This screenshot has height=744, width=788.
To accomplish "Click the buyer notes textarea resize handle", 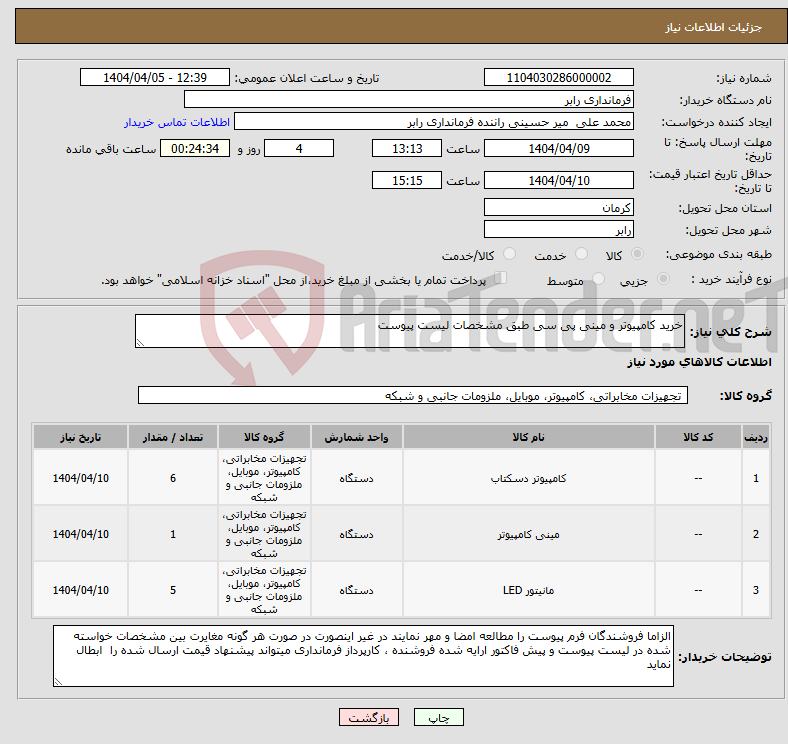I will pos(58,682).
